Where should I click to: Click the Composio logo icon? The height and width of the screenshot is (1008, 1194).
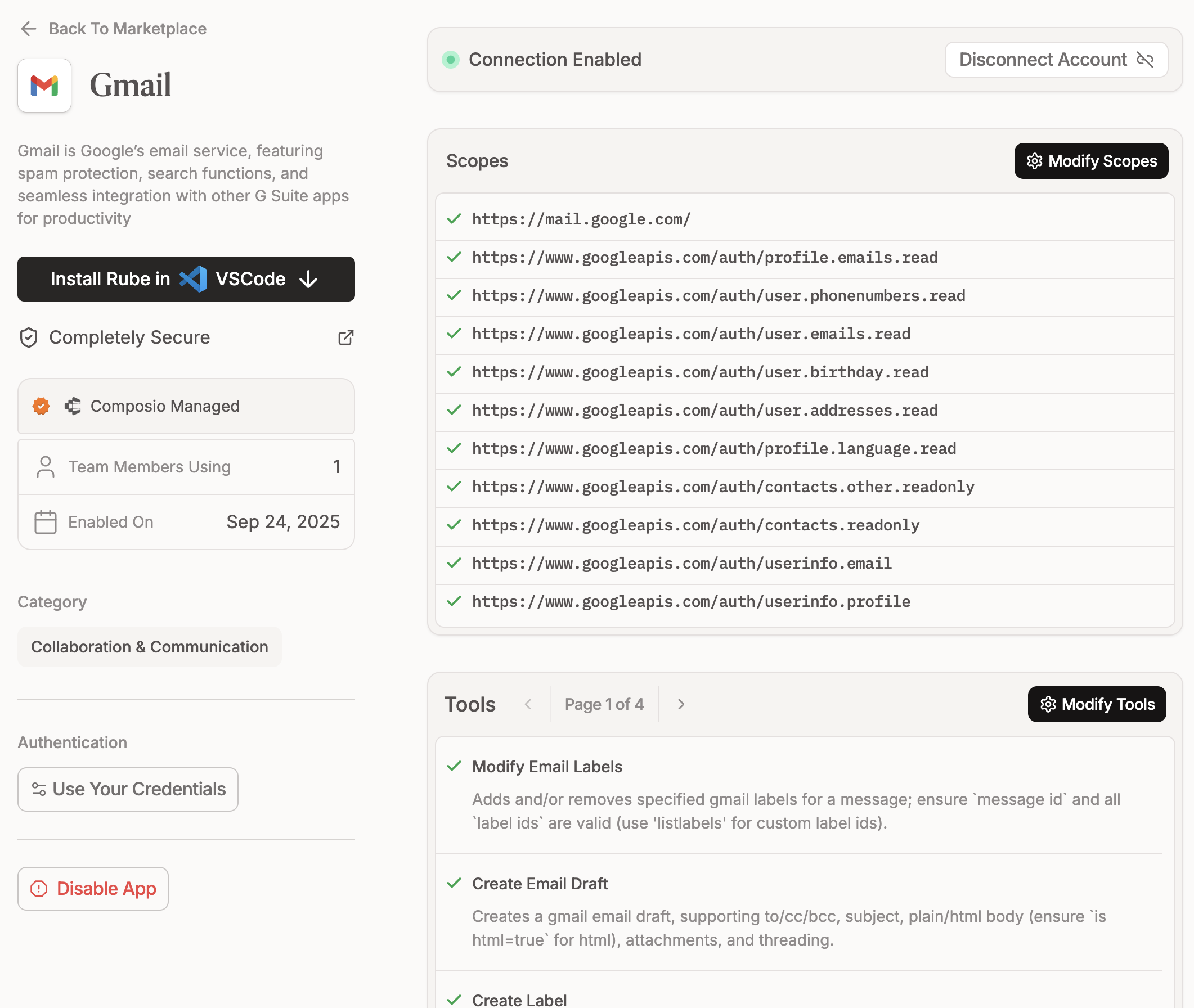(x=73, y=406)
